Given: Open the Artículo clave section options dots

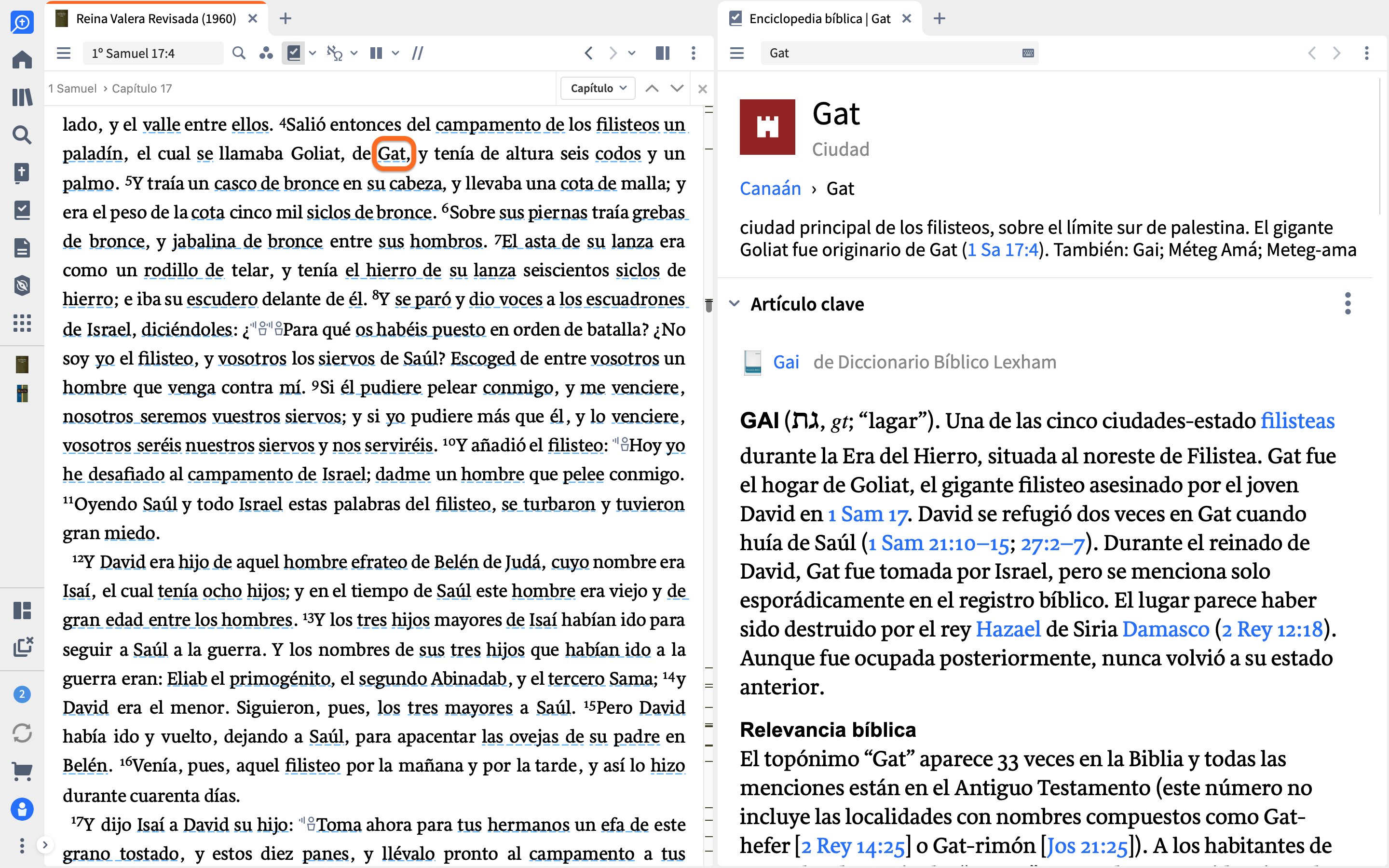Looking at the screenshot, I should coord(1348,304).
